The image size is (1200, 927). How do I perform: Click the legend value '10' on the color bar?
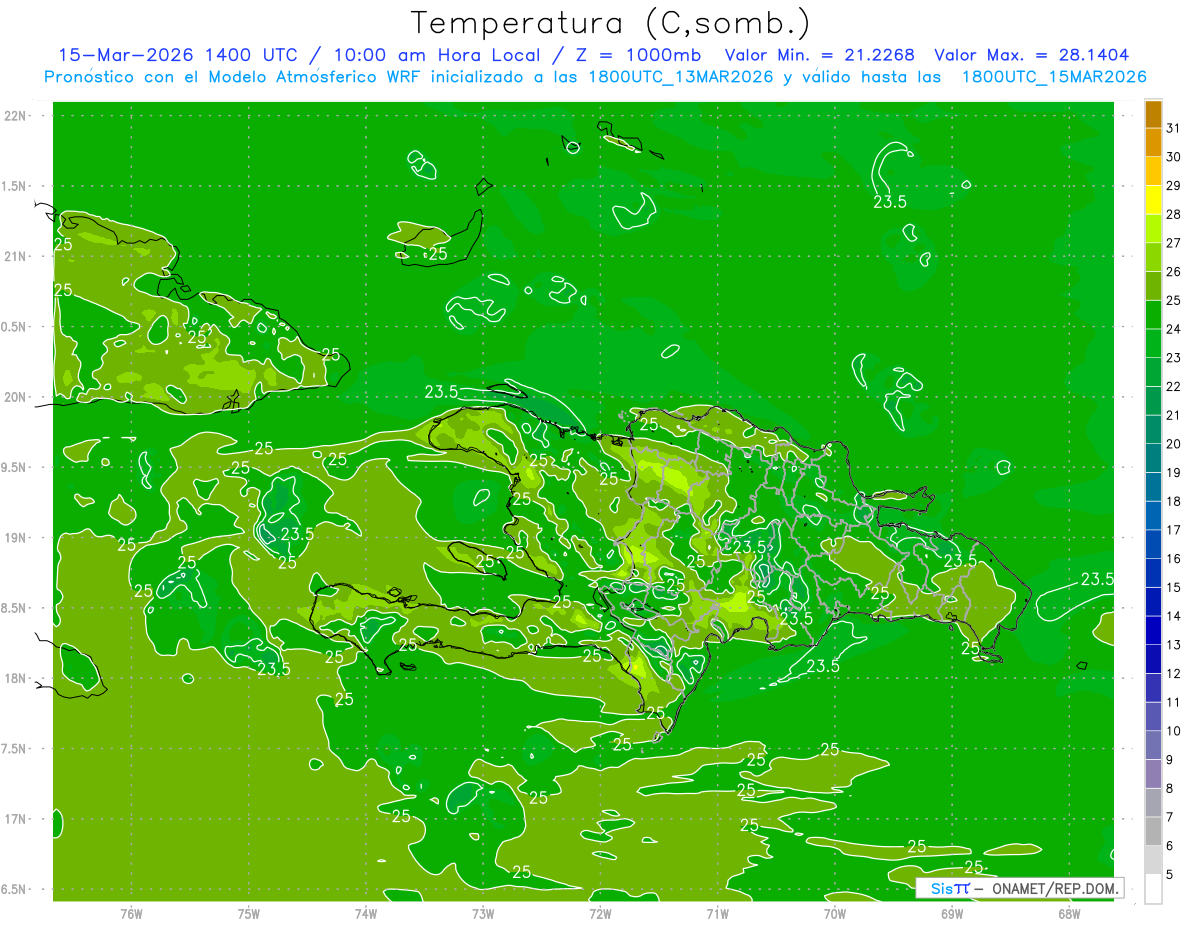click(x=1173, y=731)
